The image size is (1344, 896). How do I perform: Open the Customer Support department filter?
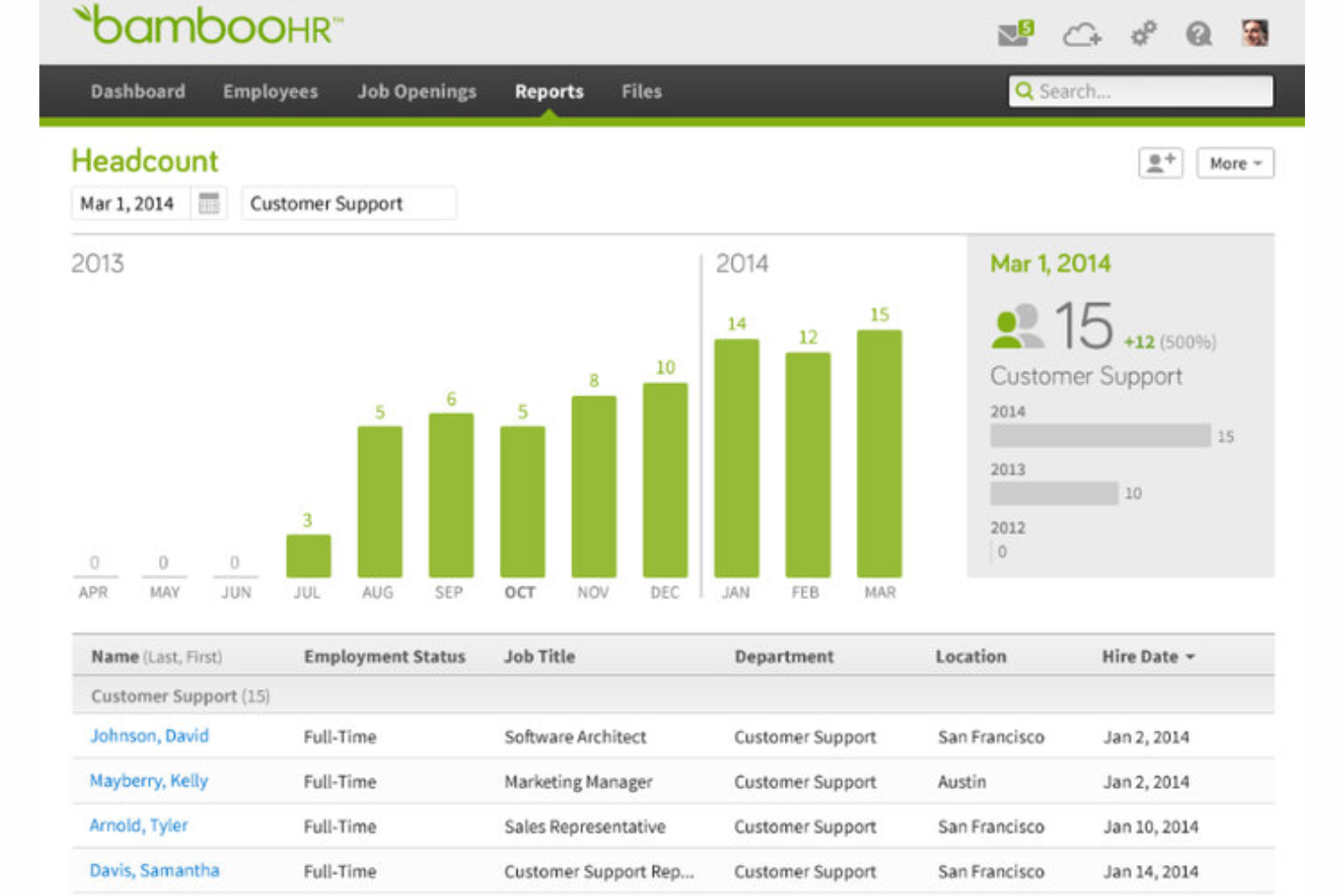point(348,202)
